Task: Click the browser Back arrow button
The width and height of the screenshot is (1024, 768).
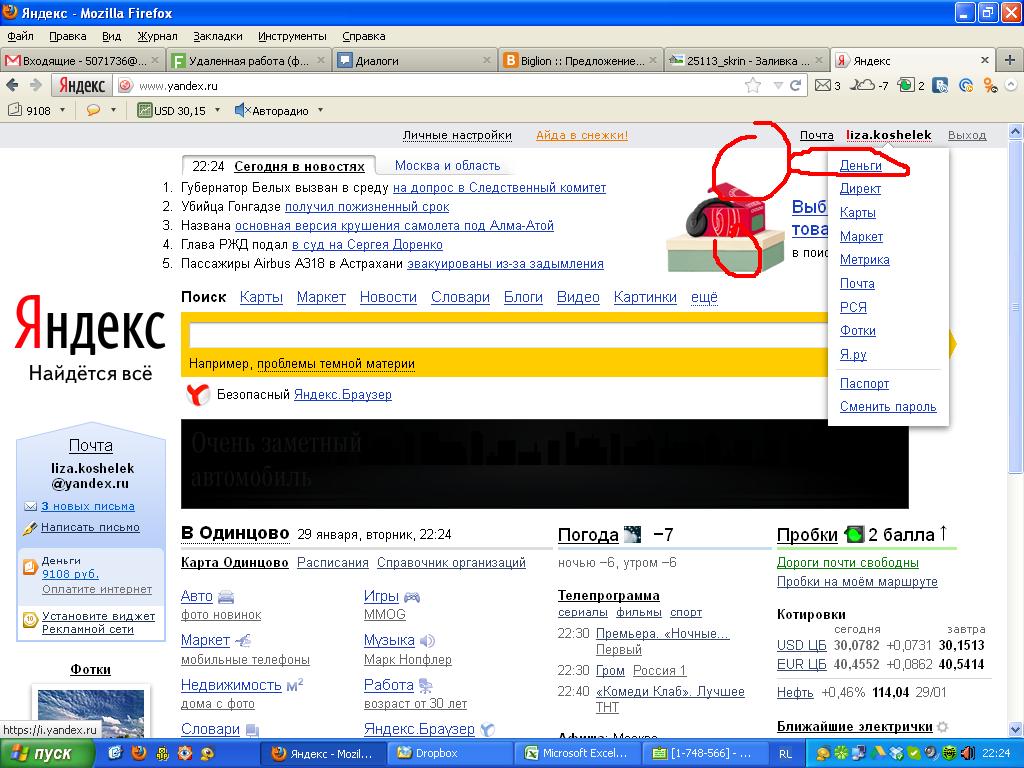Action: click(x=12, y=85)
